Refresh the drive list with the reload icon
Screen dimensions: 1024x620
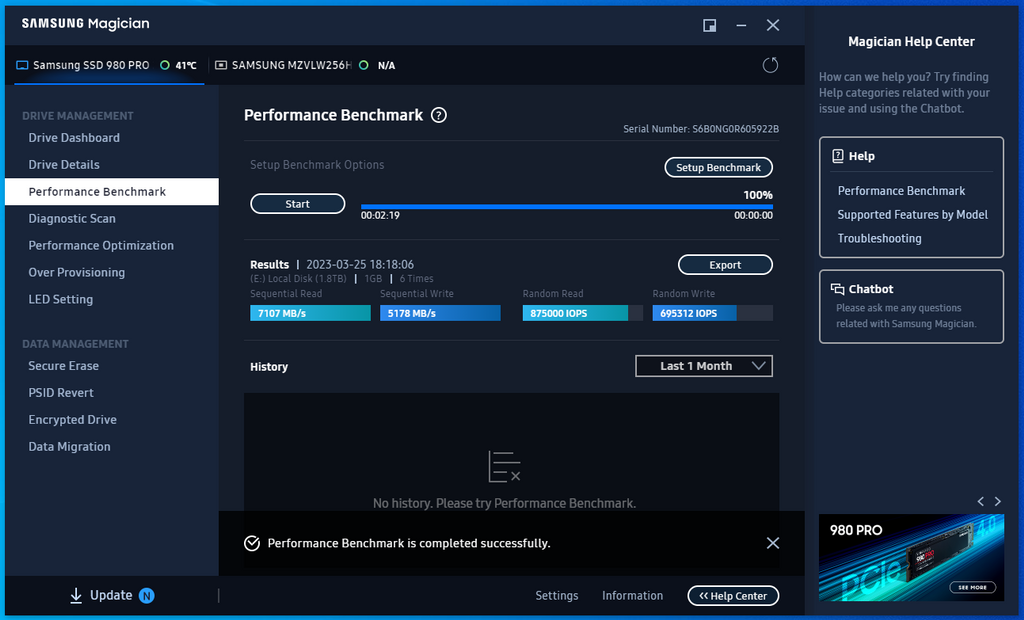click(771, 65)
